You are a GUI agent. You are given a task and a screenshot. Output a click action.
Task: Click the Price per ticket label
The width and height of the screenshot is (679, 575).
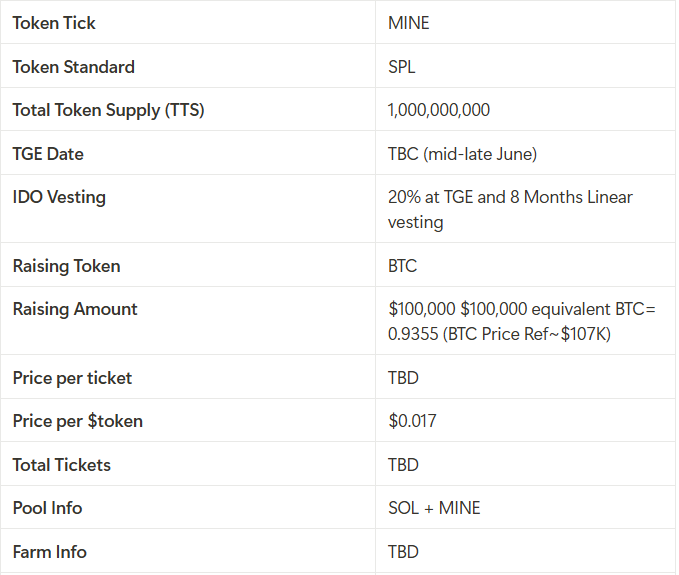[72, 378]
